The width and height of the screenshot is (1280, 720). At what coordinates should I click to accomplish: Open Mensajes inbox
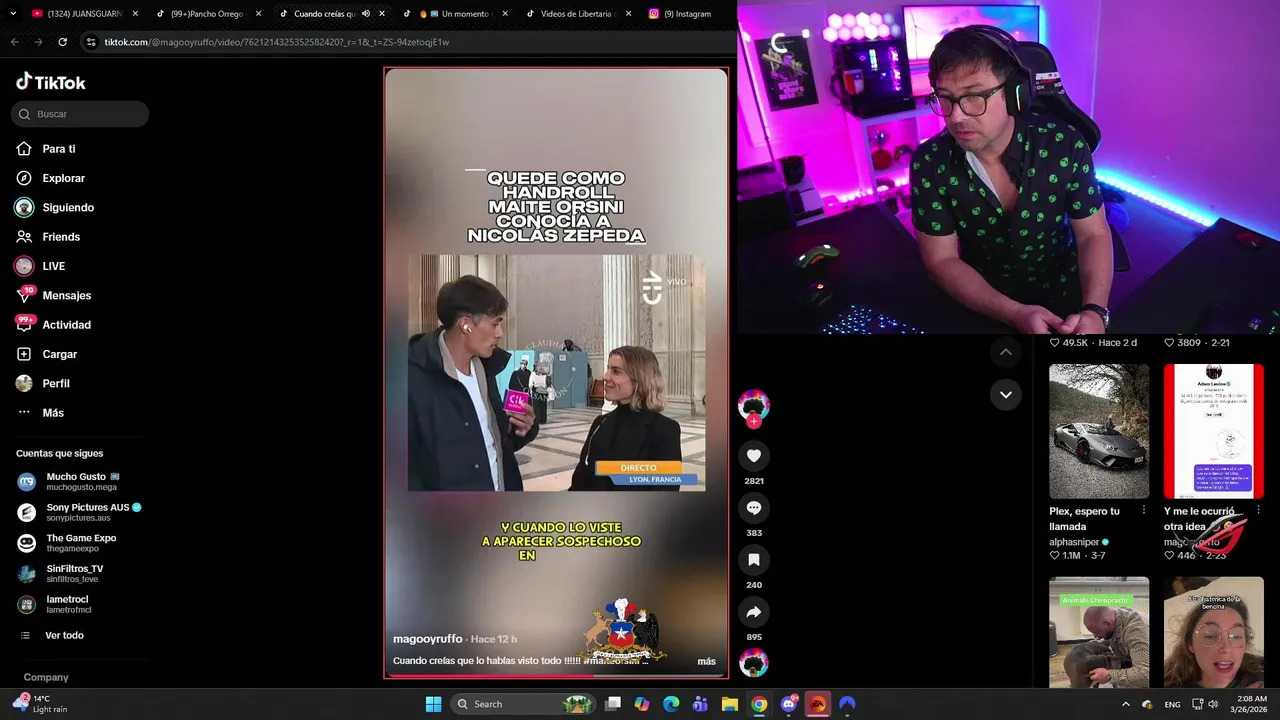click(x=66, y=295)
